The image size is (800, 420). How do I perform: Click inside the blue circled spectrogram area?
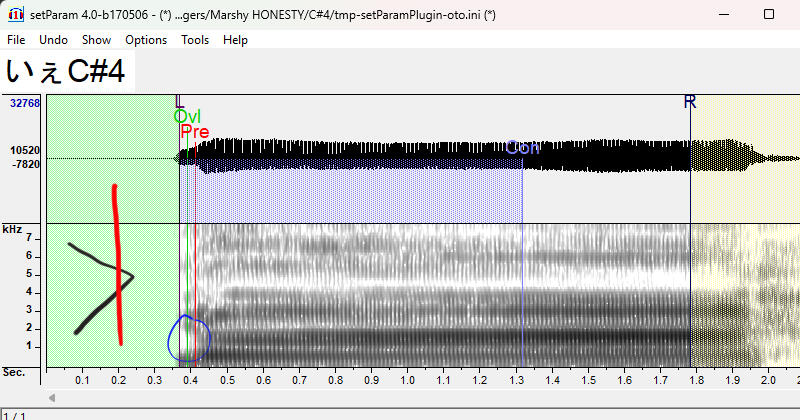point(189,338)
